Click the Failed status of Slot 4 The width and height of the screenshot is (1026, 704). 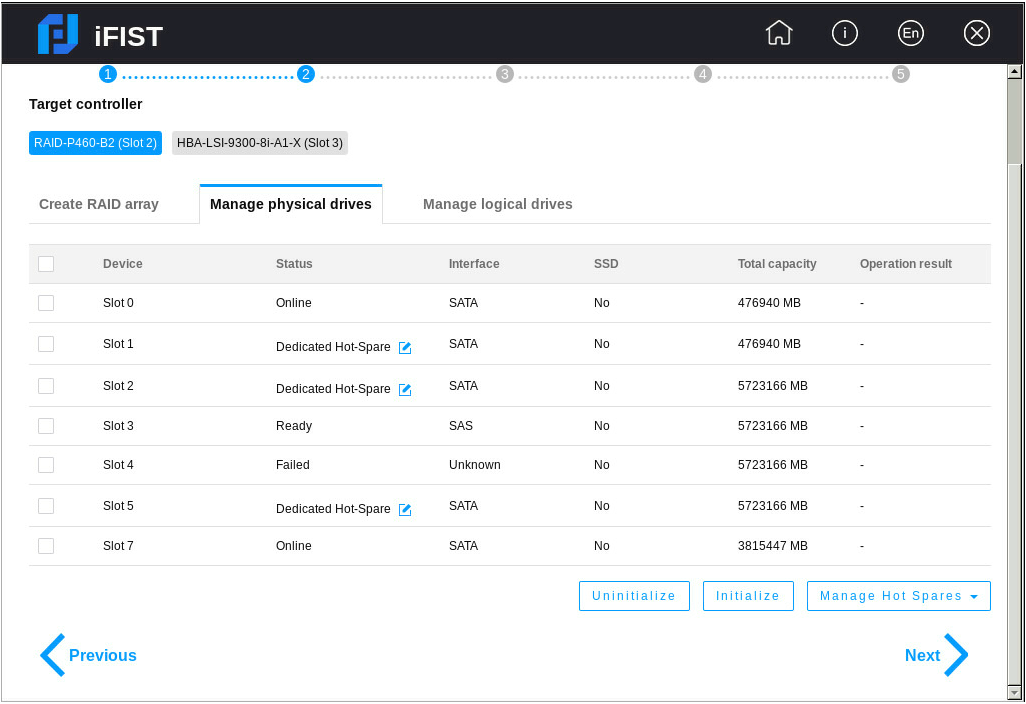click(292, 465)
